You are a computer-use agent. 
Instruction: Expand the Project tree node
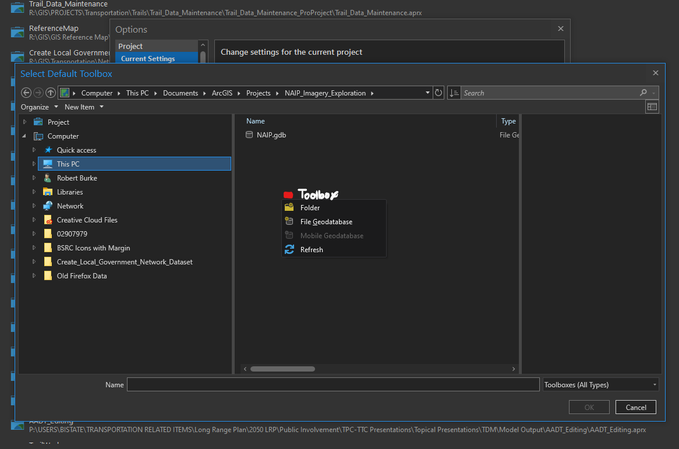[25, 122]
